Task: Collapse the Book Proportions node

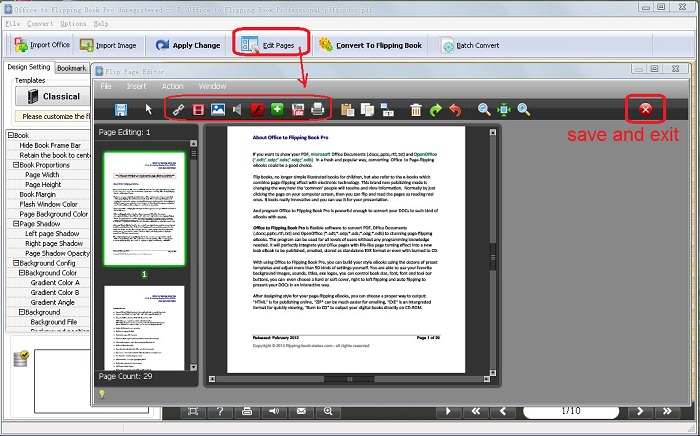Action: click(16, 165)
